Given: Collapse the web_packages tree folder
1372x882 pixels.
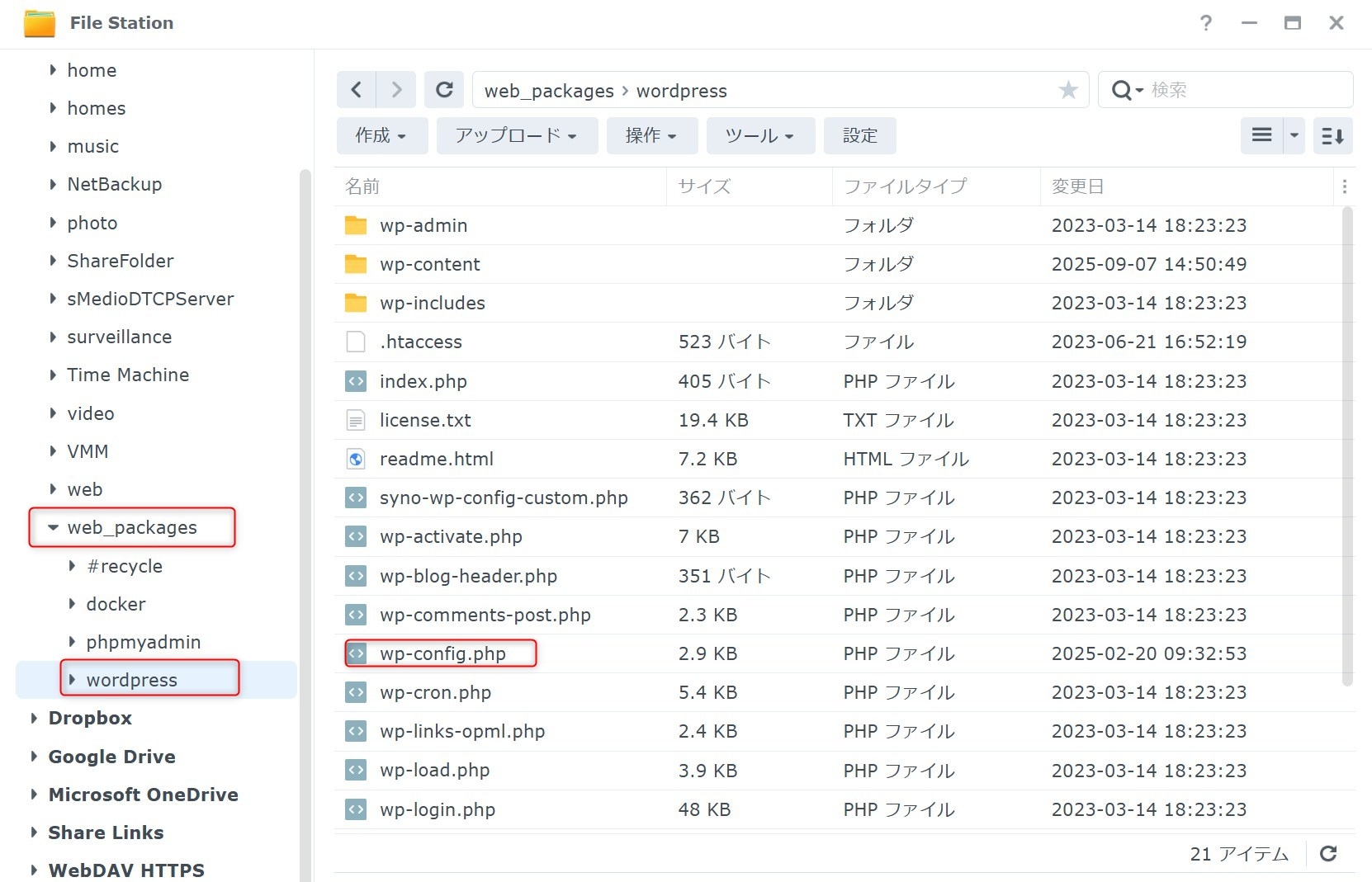Looking at the screenshot, I should point(54,528).
